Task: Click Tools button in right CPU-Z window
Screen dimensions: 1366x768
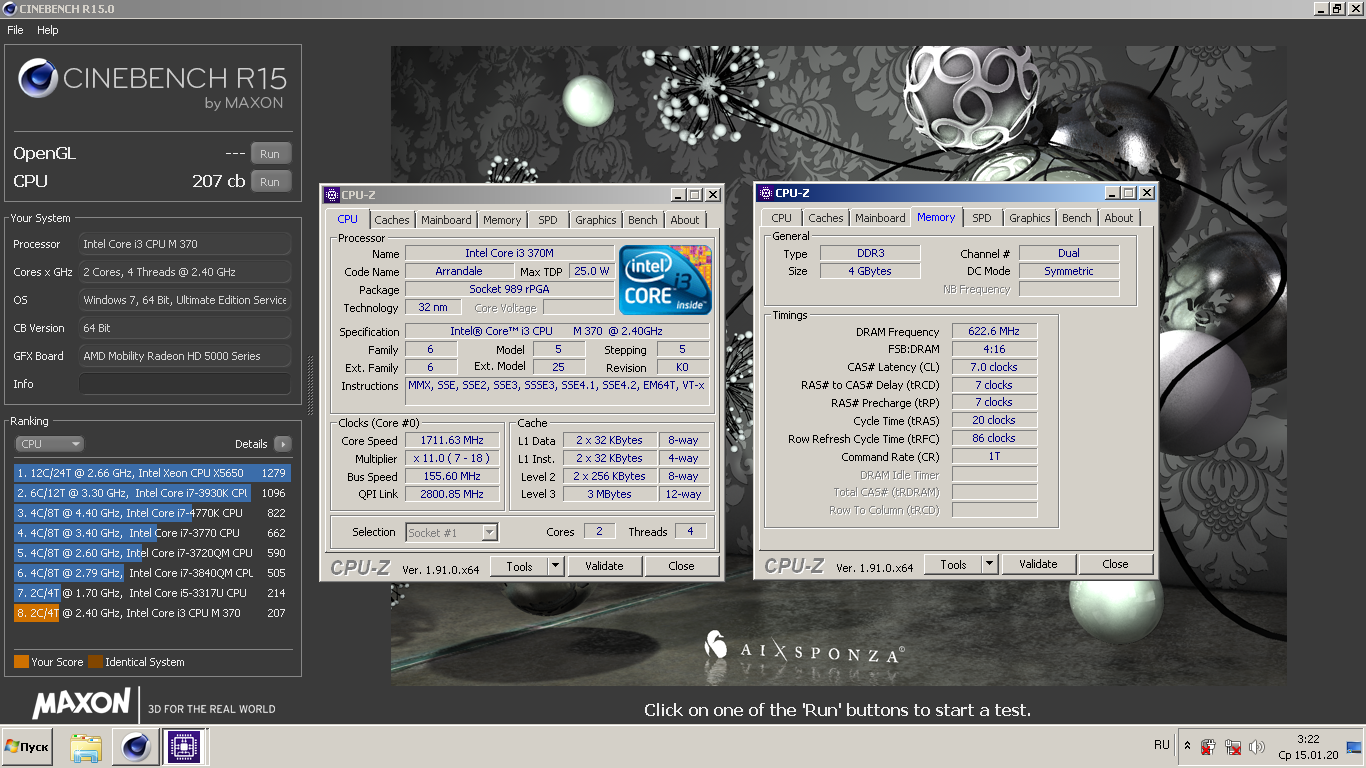Action: coord(953,564)
